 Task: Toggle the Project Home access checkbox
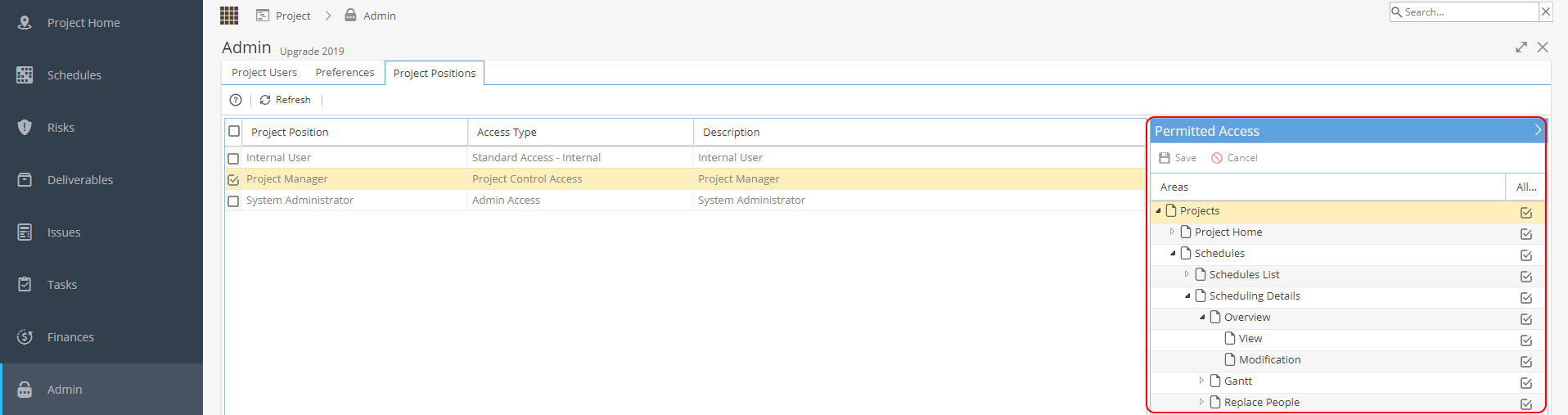pos(1526,234)
